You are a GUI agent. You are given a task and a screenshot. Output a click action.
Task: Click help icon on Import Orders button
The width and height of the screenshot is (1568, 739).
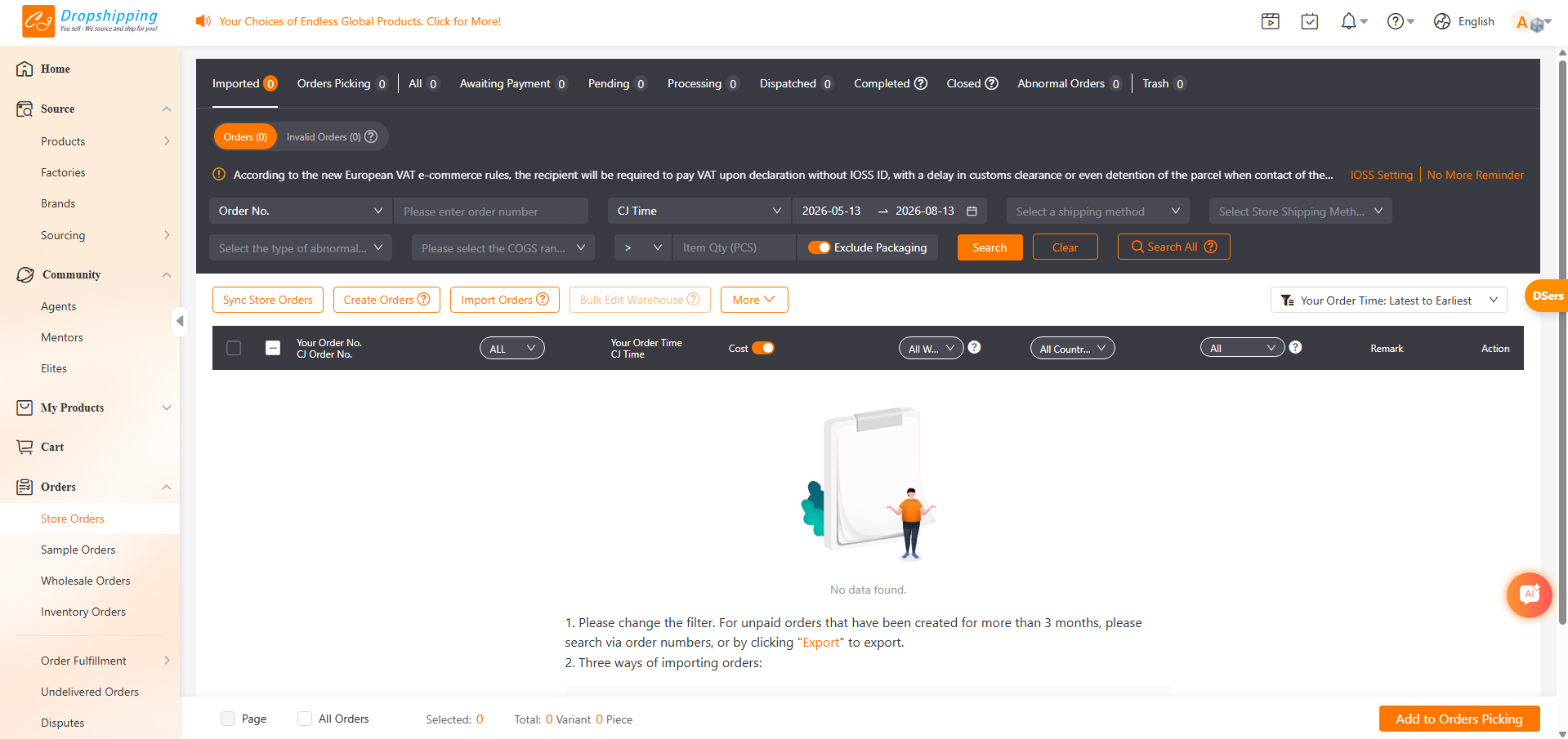[543, 299]
